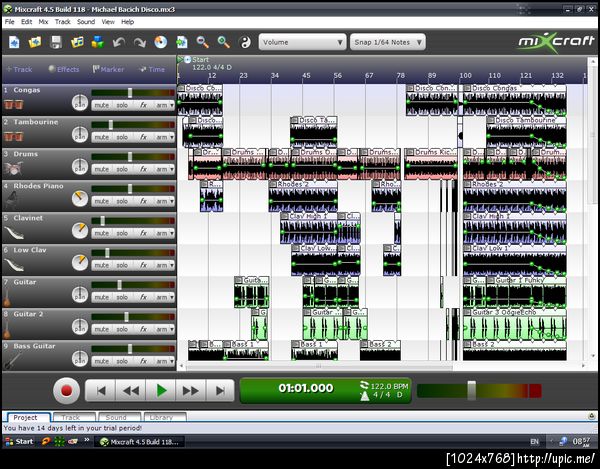Click the Redo arrow icon

[x=140, y=42]
